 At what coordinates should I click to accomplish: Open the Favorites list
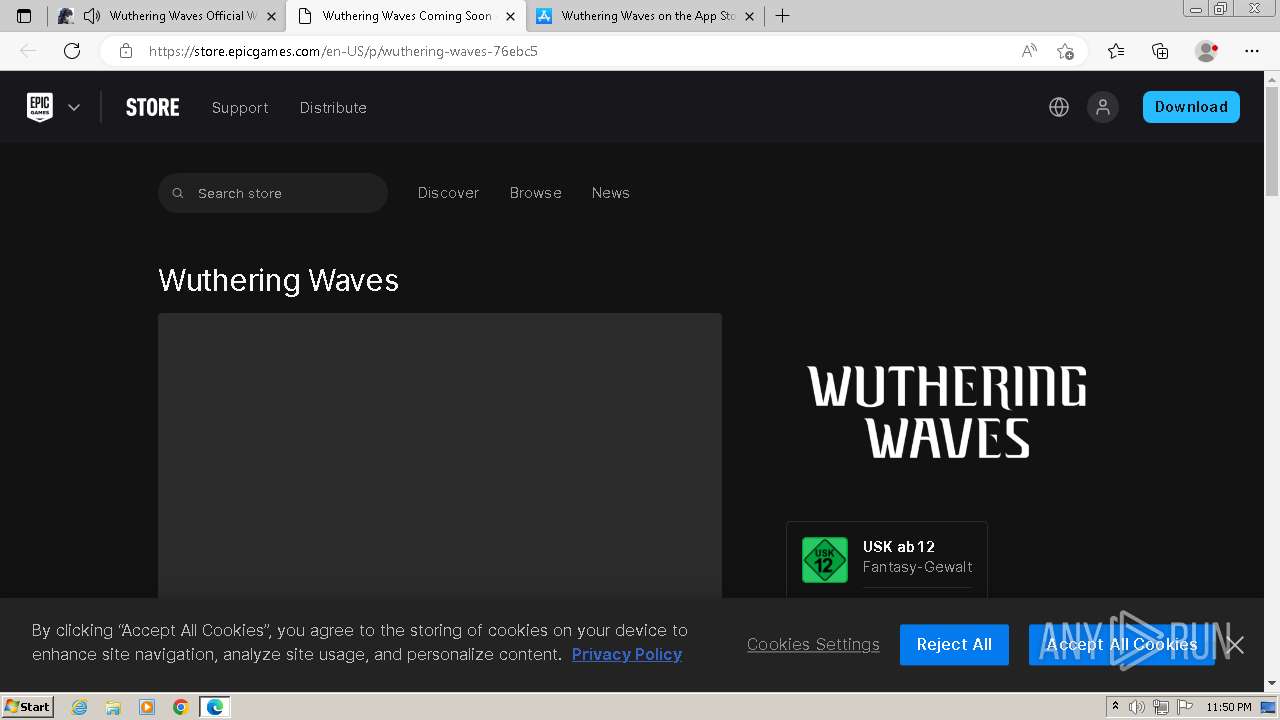pos(1116,51)
